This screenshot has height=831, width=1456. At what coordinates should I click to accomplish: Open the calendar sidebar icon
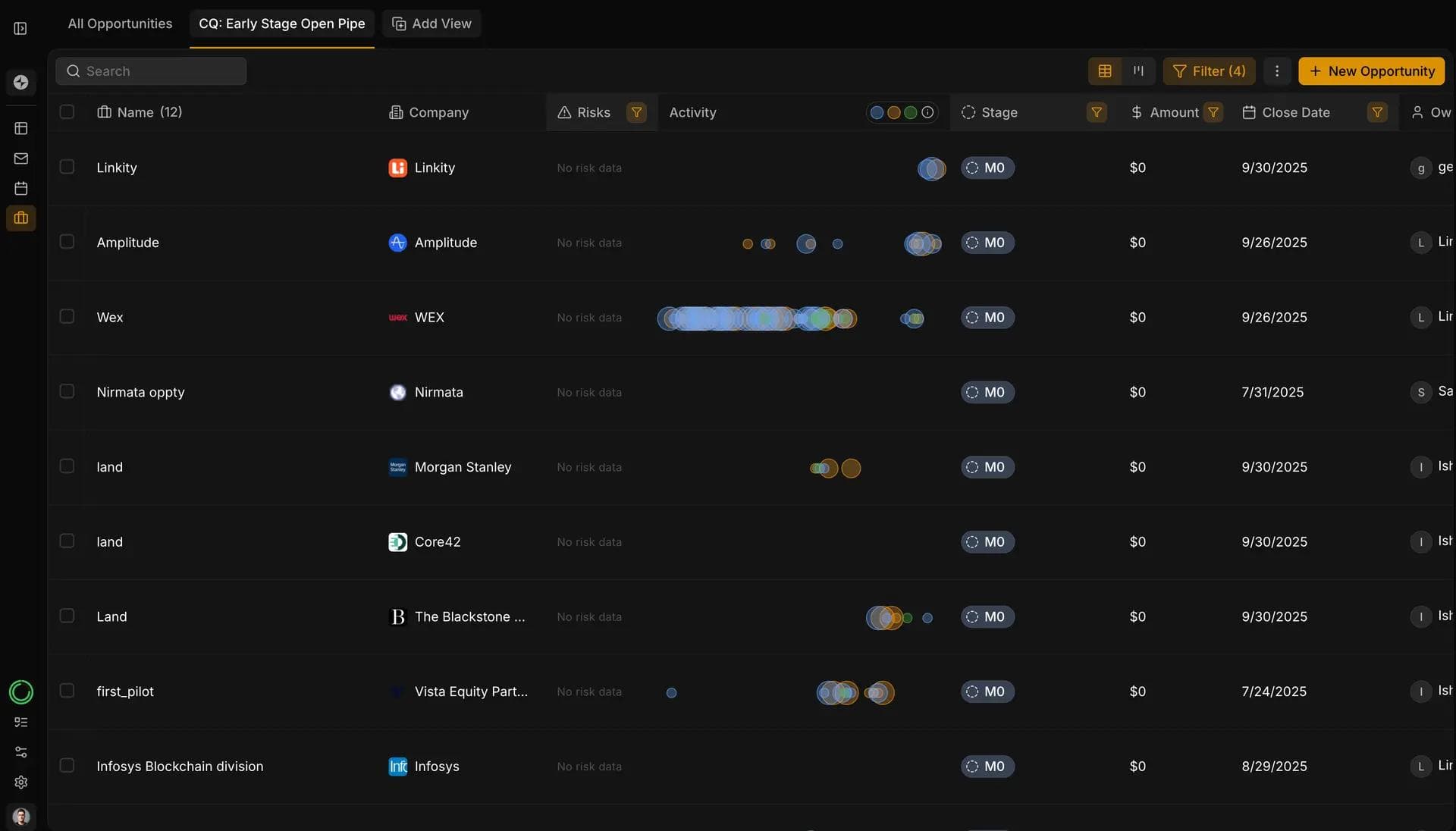click(x=21, y=188)
